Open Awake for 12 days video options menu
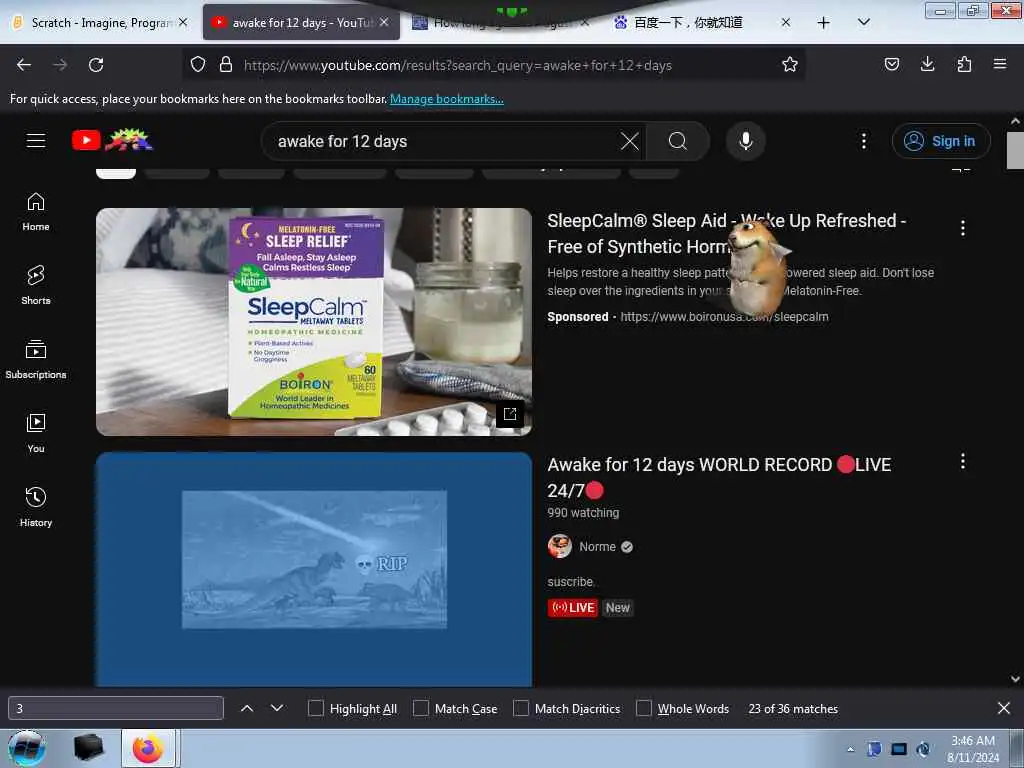 [x=963, y=462]
